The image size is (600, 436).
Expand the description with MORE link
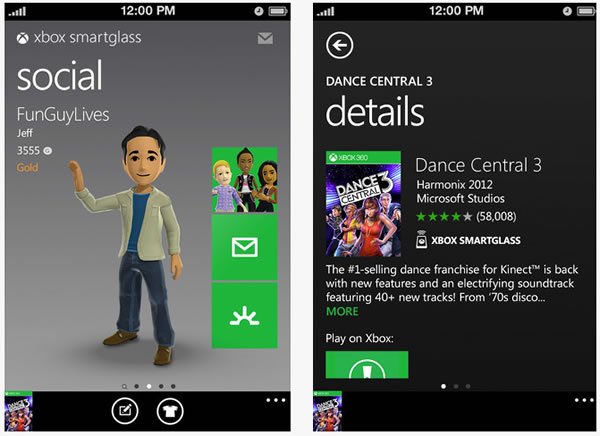pos(342,312)
